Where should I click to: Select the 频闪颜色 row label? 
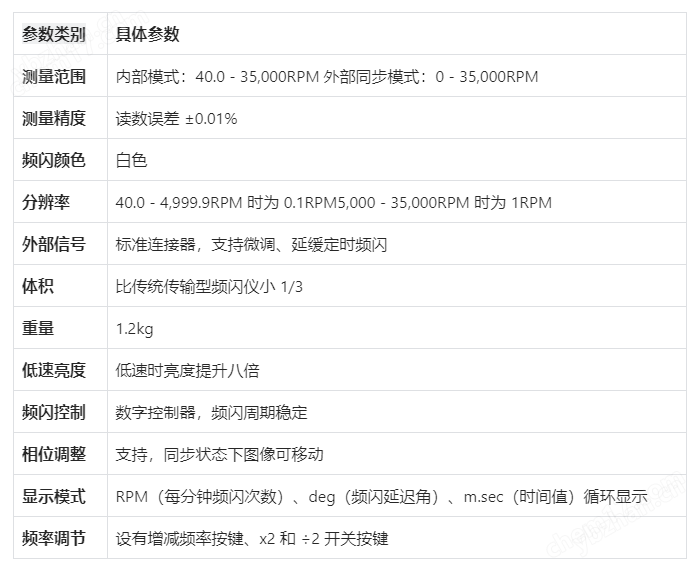coord(53,160)
